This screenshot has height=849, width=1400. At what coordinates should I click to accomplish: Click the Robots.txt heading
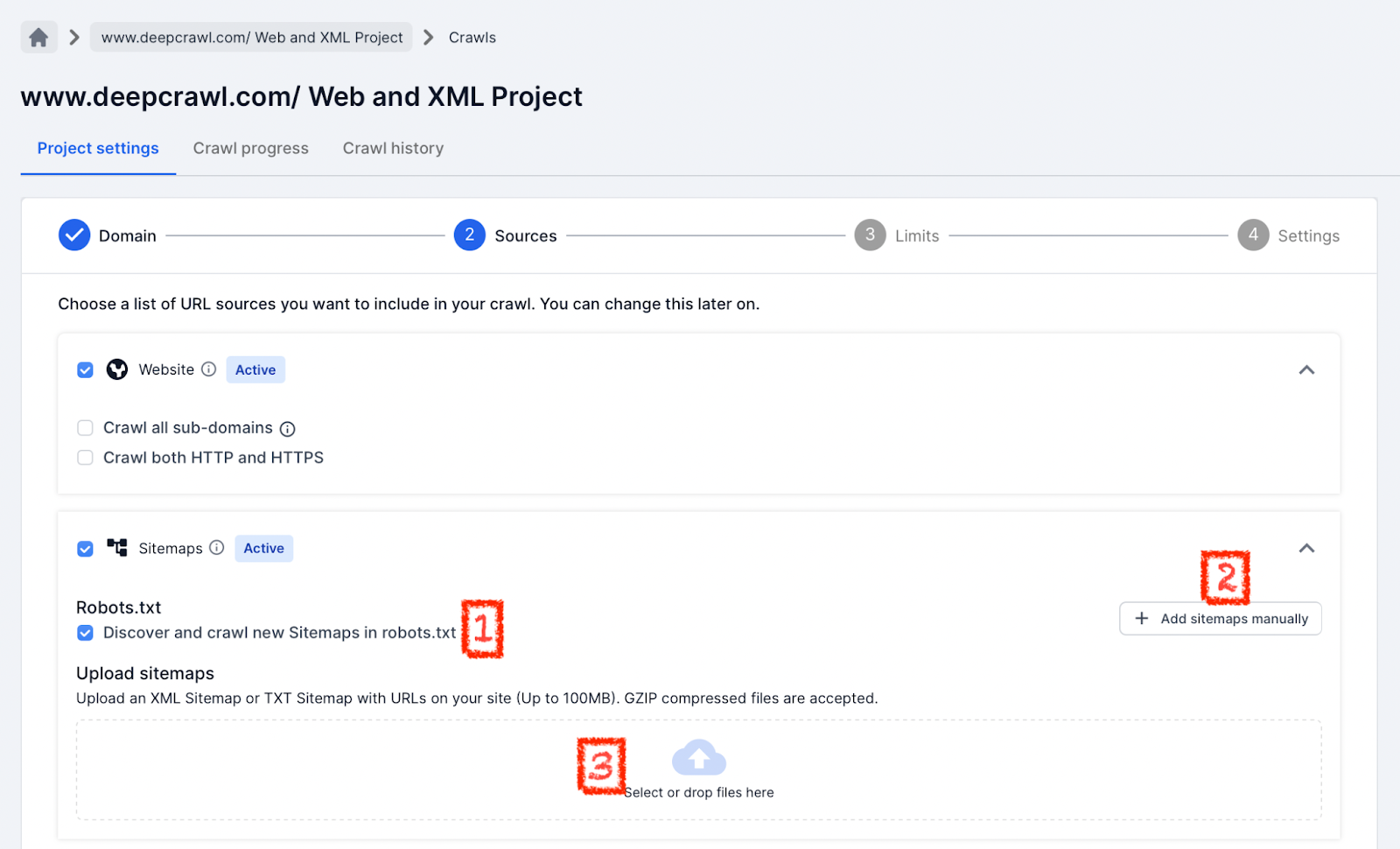(118, 607)
